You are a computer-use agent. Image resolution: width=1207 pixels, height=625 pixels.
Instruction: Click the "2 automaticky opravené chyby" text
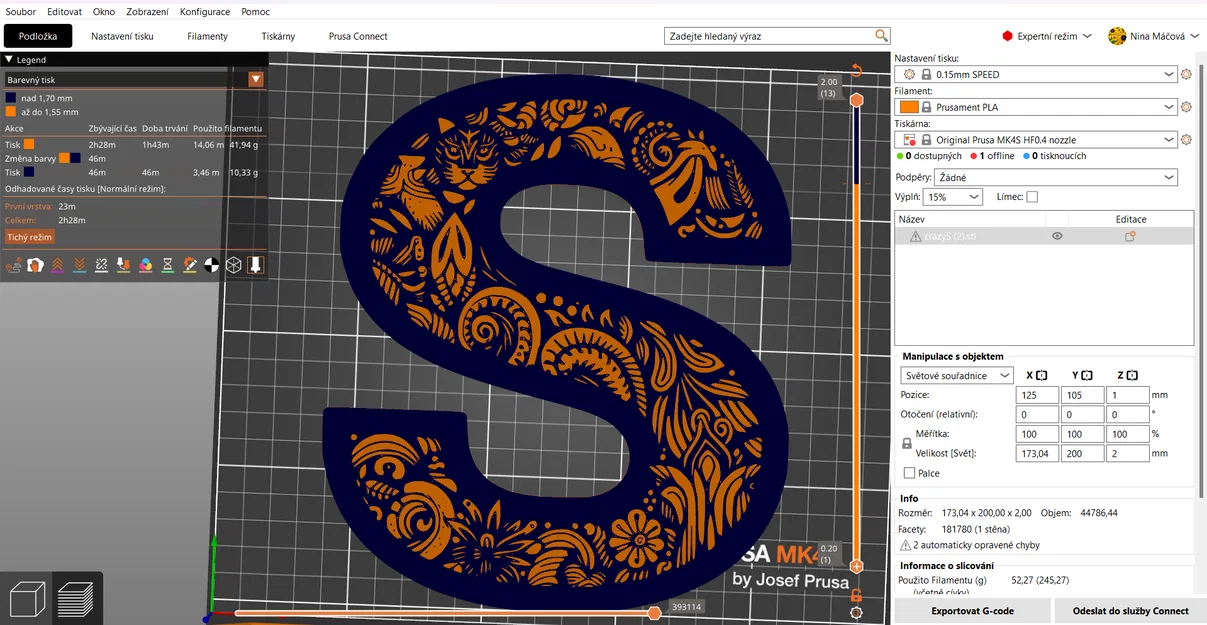pos(976,545)
